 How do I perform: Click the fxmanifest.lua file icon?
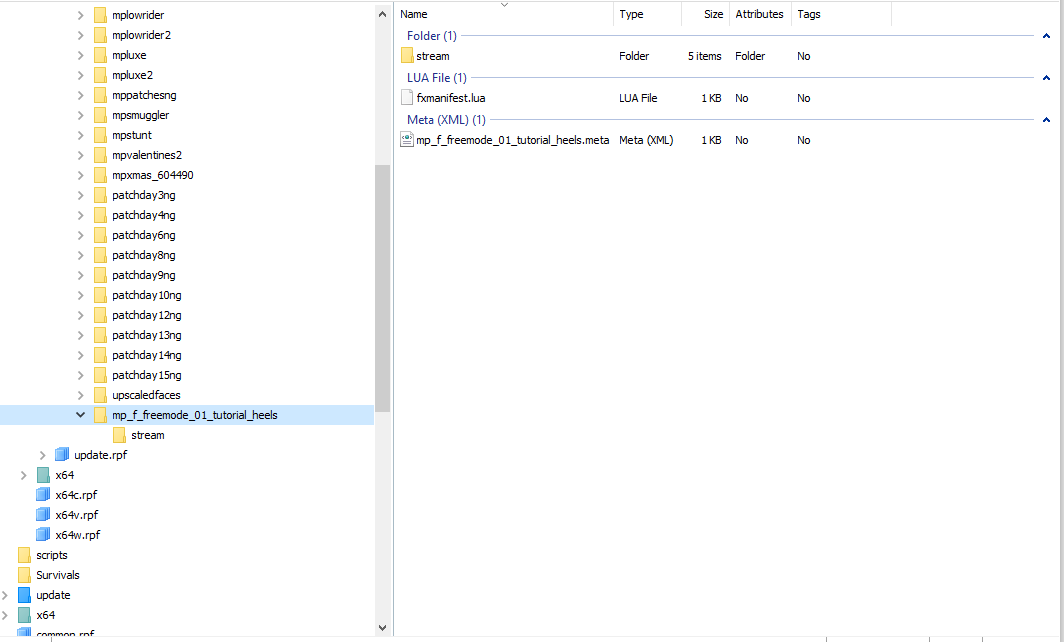point(407,98)
